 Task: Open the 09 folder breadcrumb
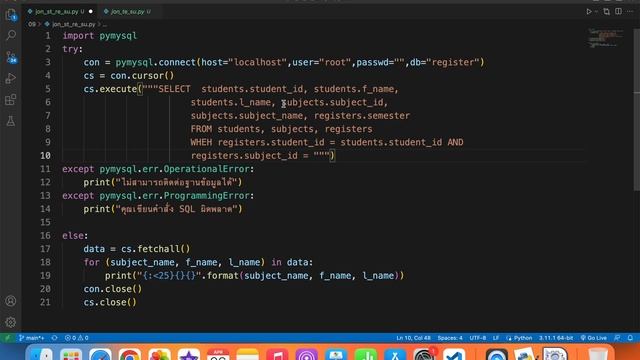(x=32, y=24)
